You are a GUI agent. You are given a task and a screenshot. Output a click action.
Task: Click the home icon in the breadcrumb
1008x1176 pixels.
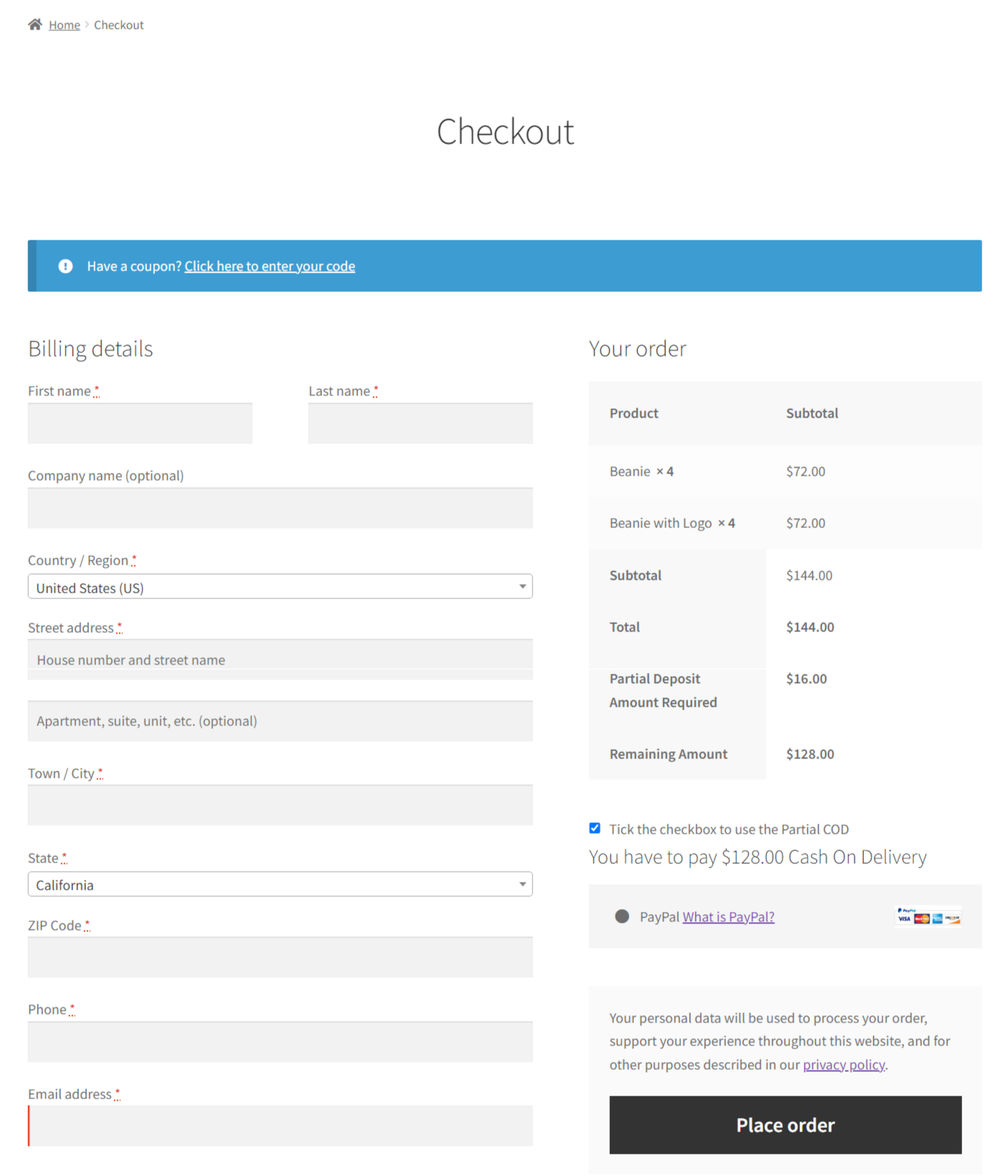pyautogui.click(x=34, y=23)
